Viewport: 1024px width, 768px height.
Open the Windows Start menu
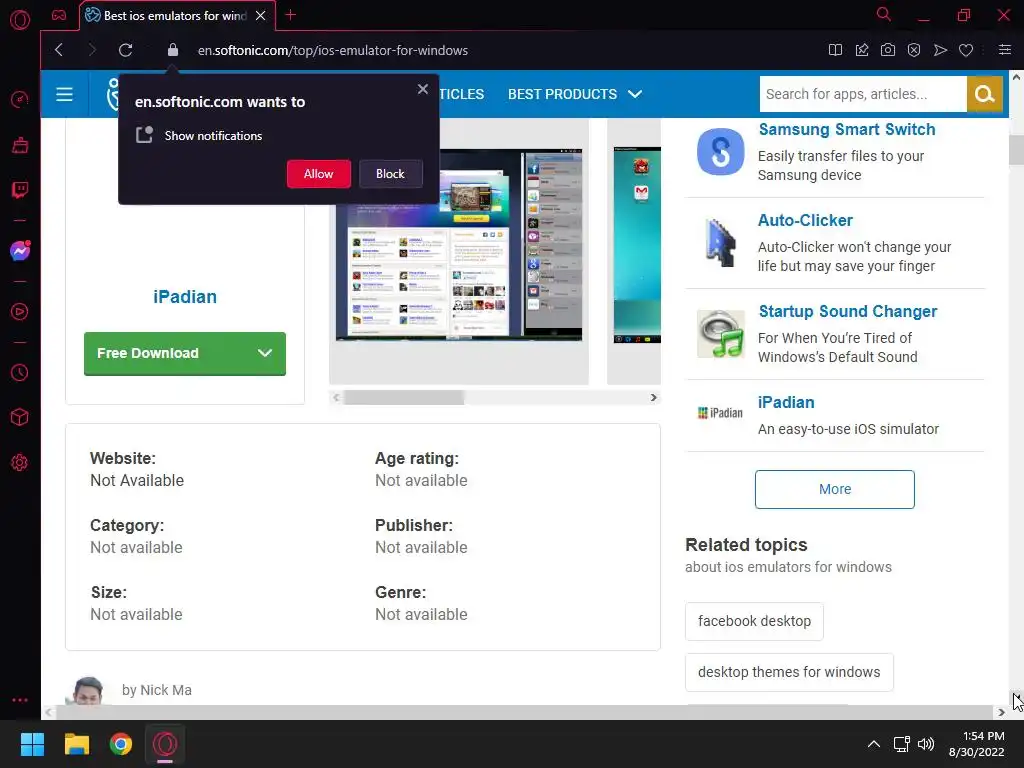(x=32, y=744)
